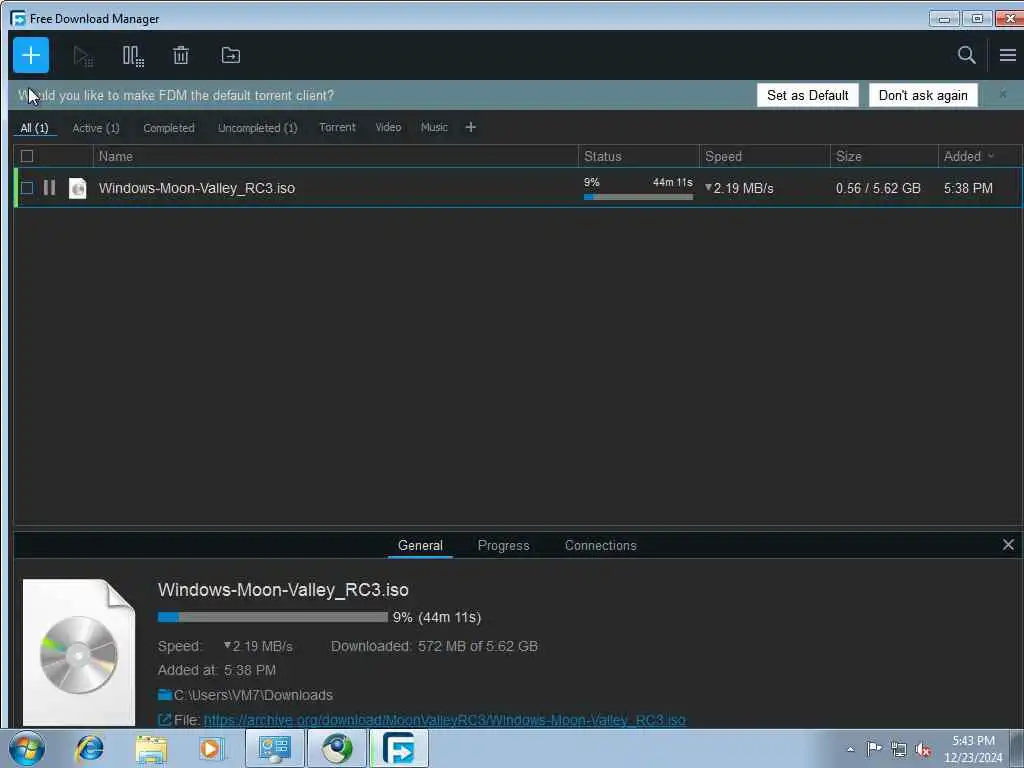Click the 5:38 PM added time cell
This screenshot has height=768, width=1024.
968,188
